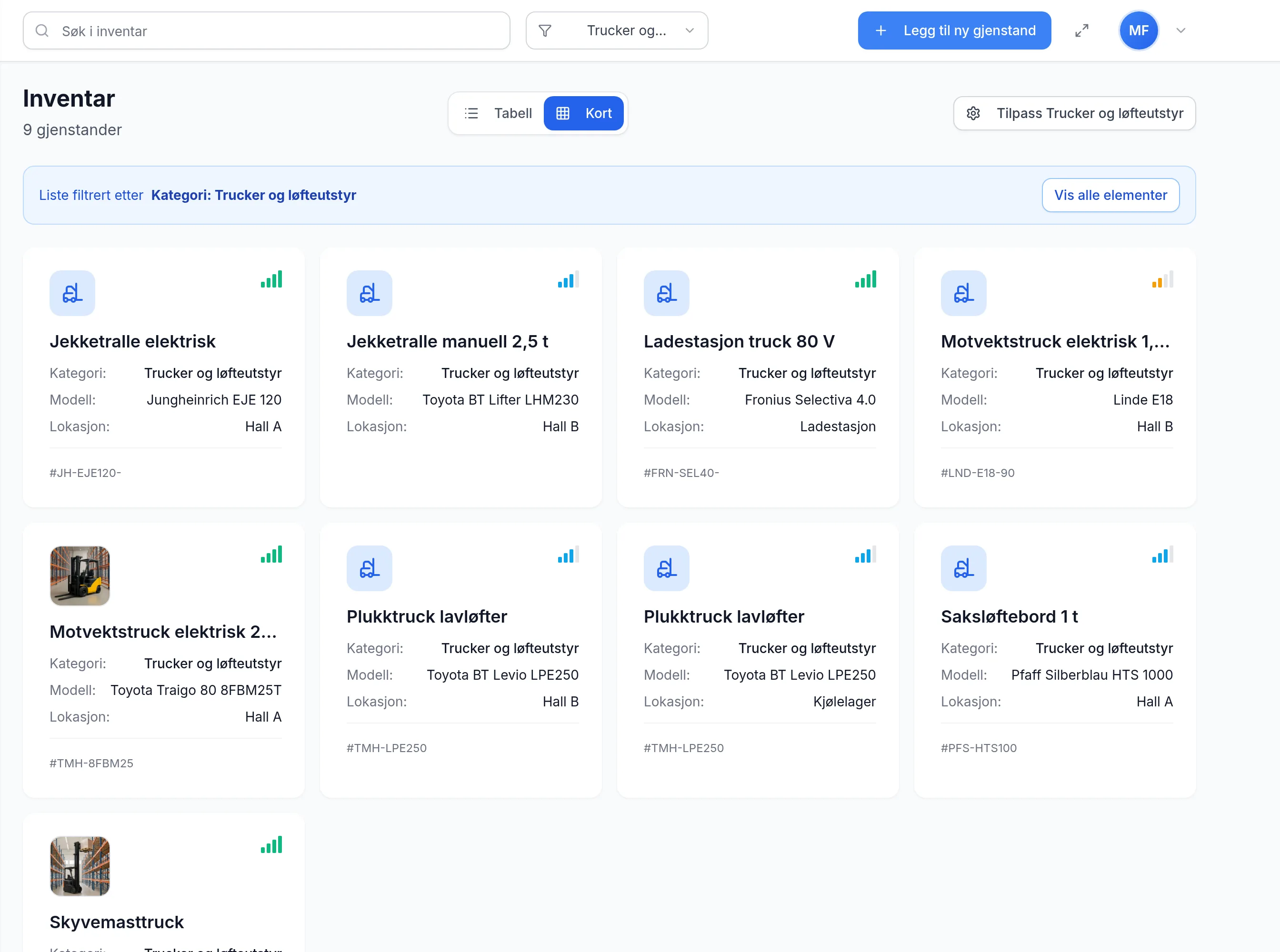
Task: Open the Trucker og... category filter dropdown
Action: point(617,30)
